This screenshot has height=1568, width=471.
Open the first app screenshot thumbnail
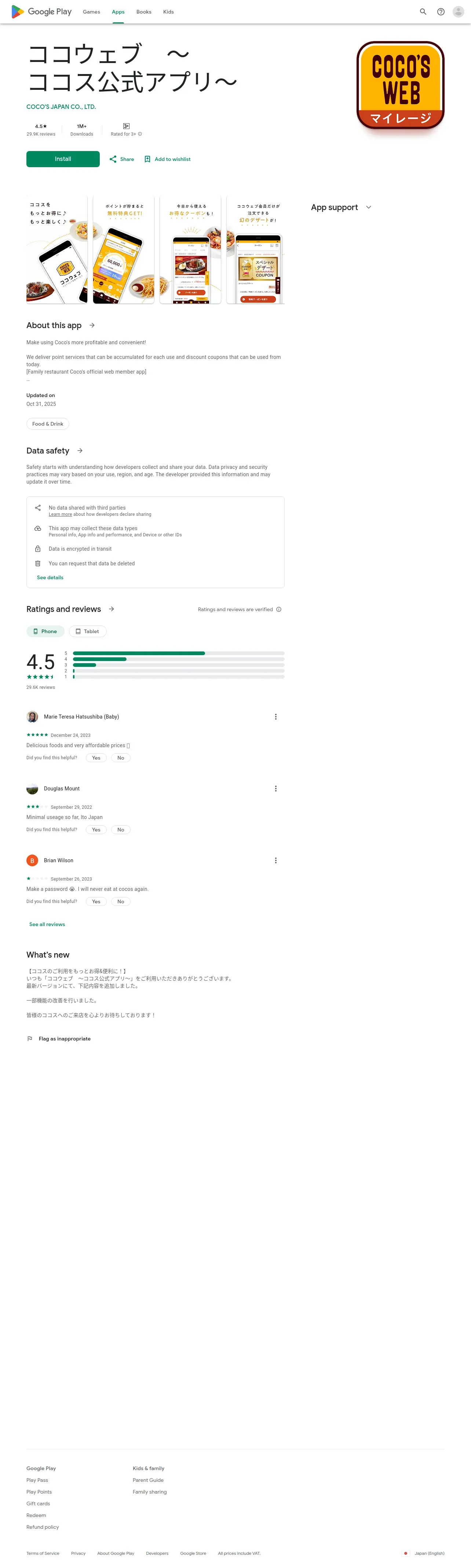[x=56, y=250]
